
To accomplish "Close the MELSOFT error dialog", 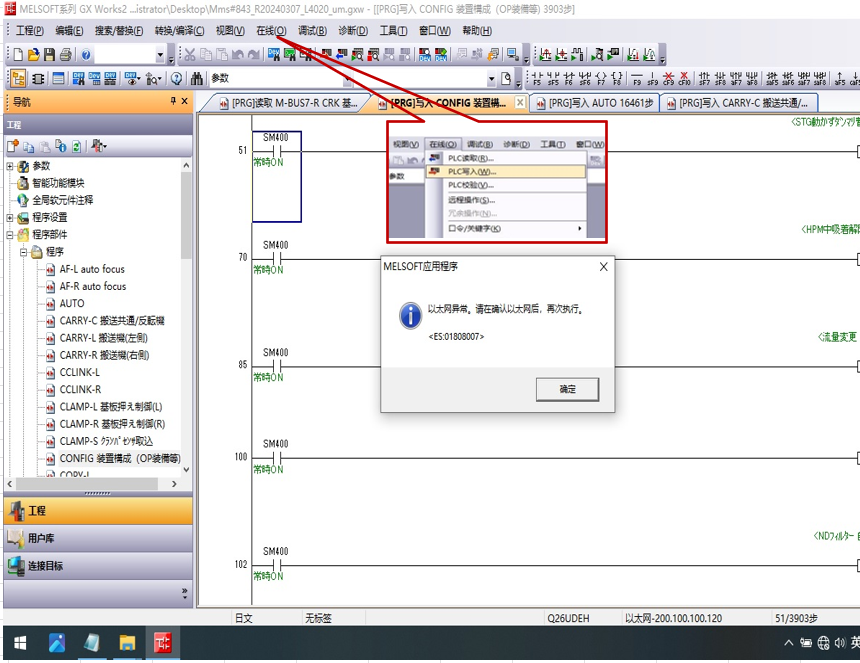I will 603,267.
